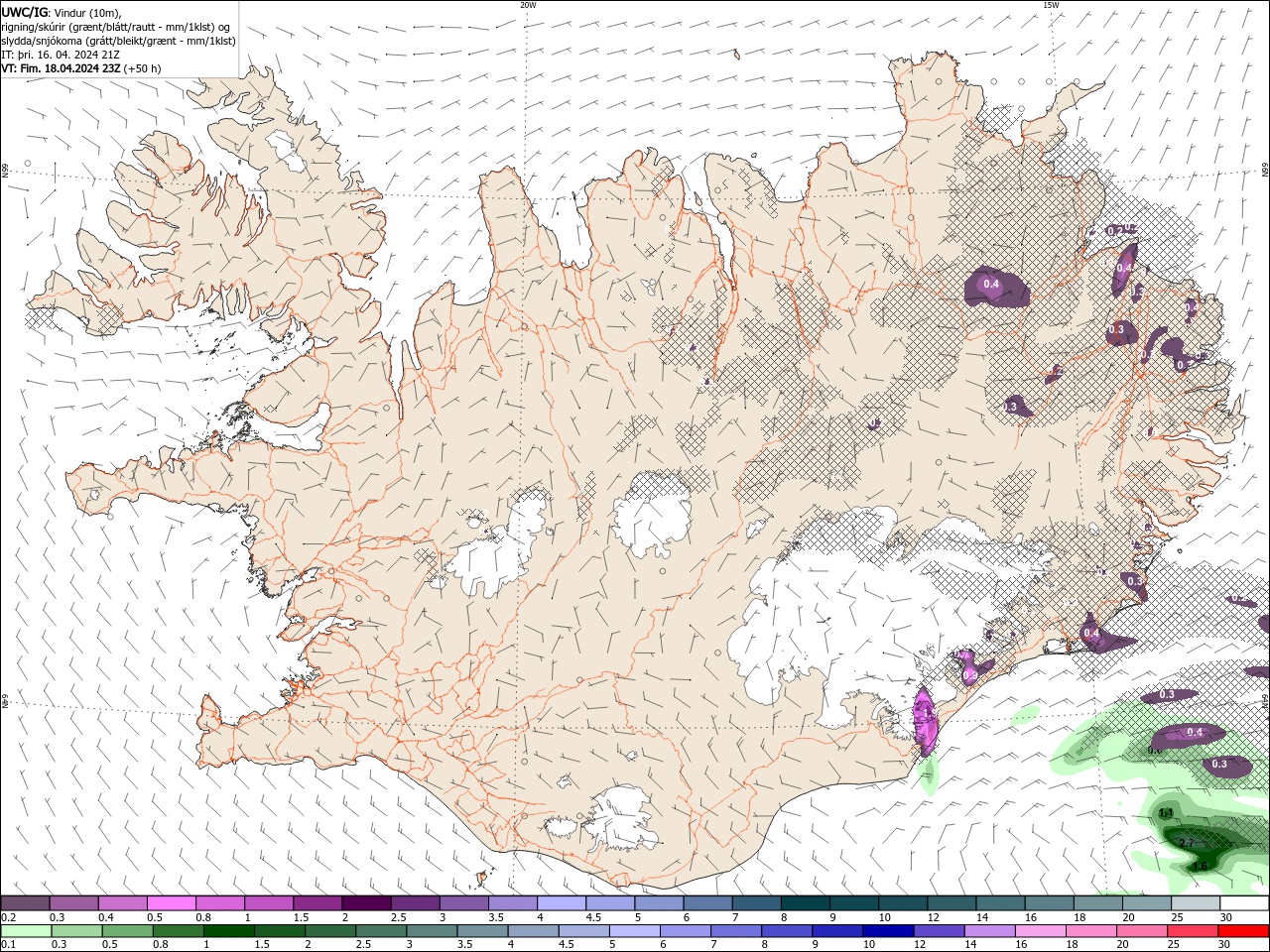Click the '1.6' rainfall value on the map
This screenshot has height=952, width=1270.
[1200, 866]
